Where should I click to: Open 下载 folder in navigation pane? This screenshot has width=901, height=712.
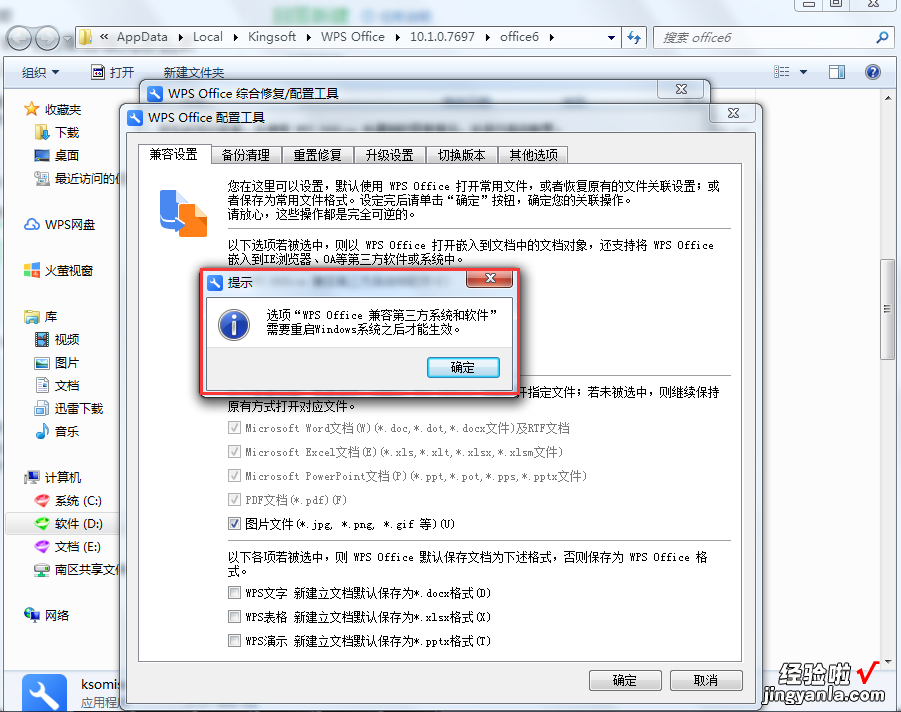pos(57,133)
